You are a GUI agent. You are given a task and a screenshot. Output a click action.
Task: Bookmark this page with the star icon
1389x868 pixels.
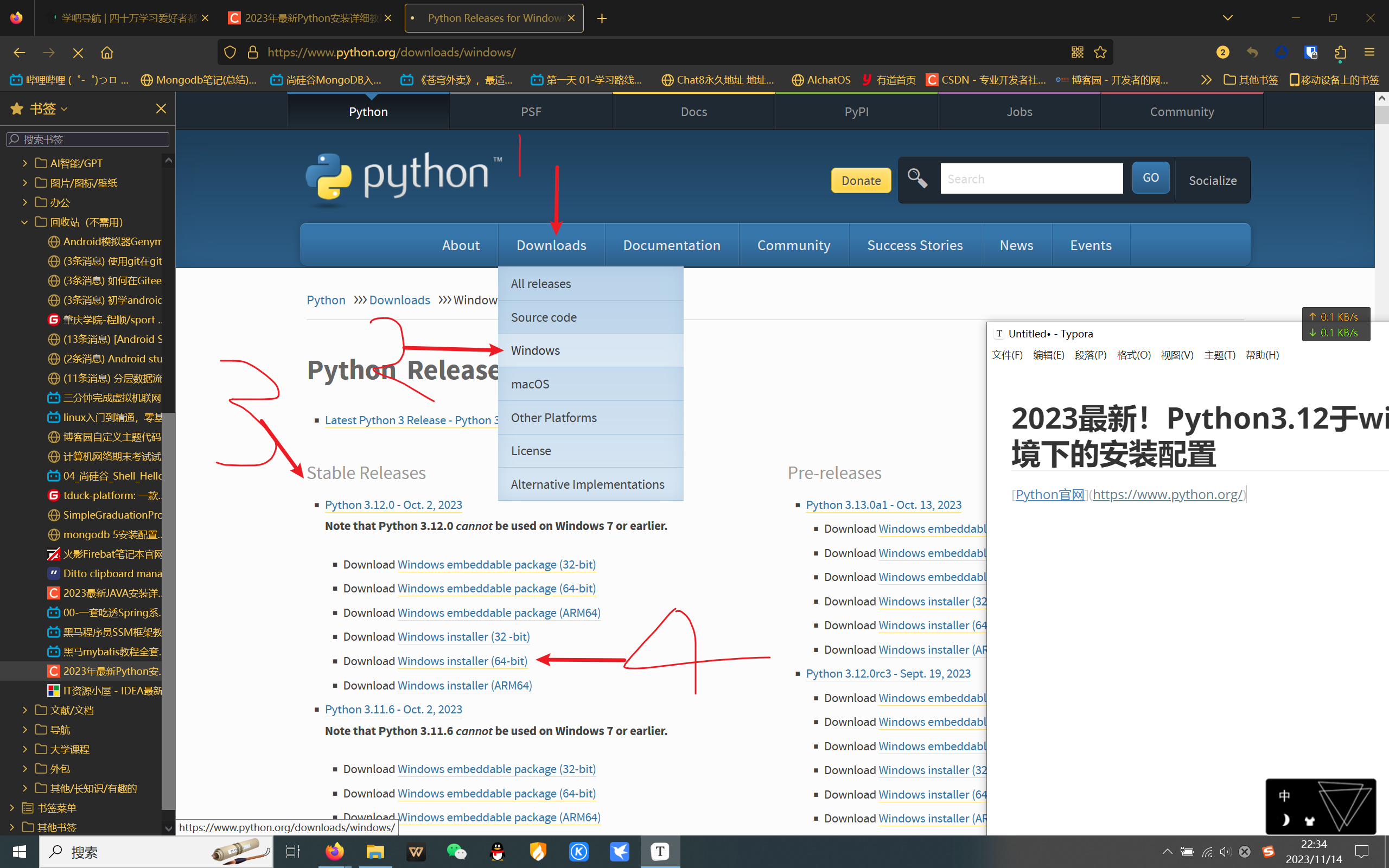1100,53
